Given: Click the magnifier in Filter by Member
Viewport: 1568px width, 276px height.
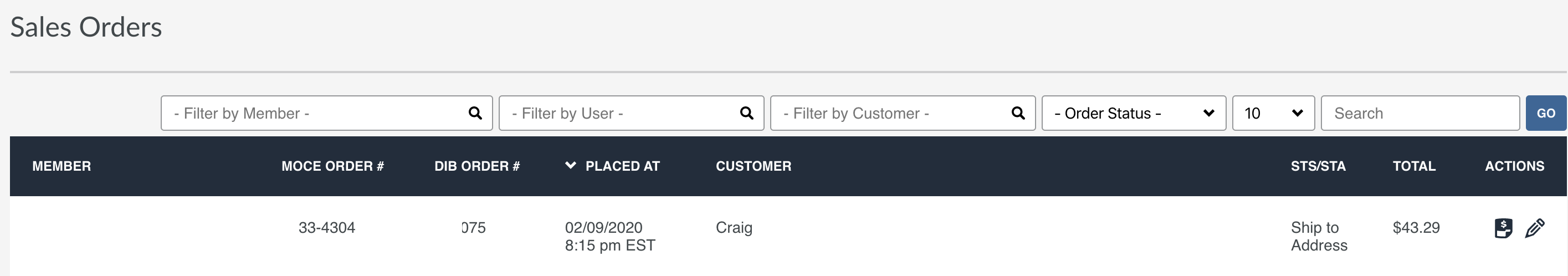Looking at the screenshot, I should point(475,113).
